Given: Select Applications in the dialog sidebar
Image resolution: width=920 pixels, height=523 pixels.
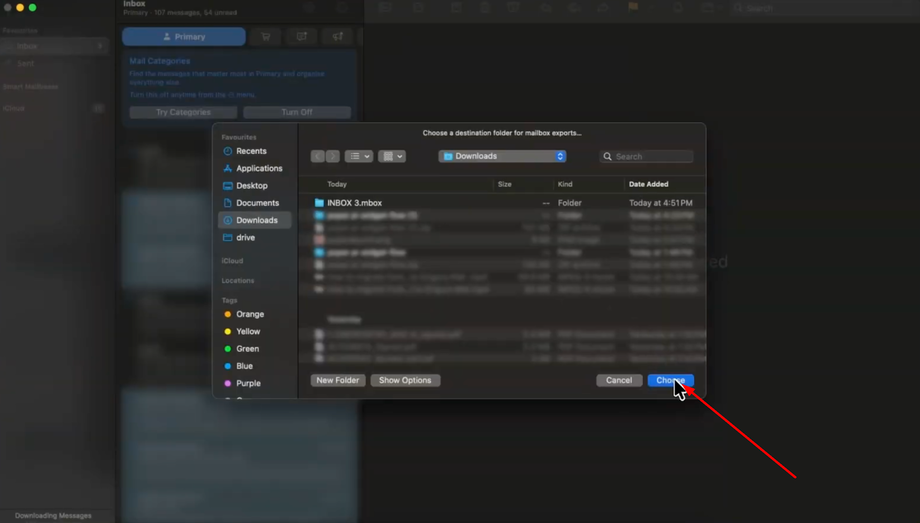Looking at the screenshot, I should (255, 168).
